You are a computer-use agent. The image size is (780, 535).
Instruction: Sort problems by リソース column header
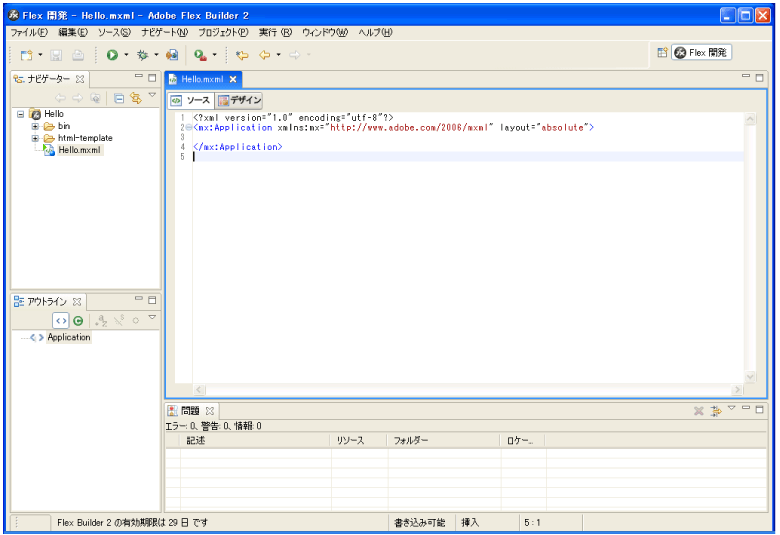pyautogui.click(x=359, y=441)
